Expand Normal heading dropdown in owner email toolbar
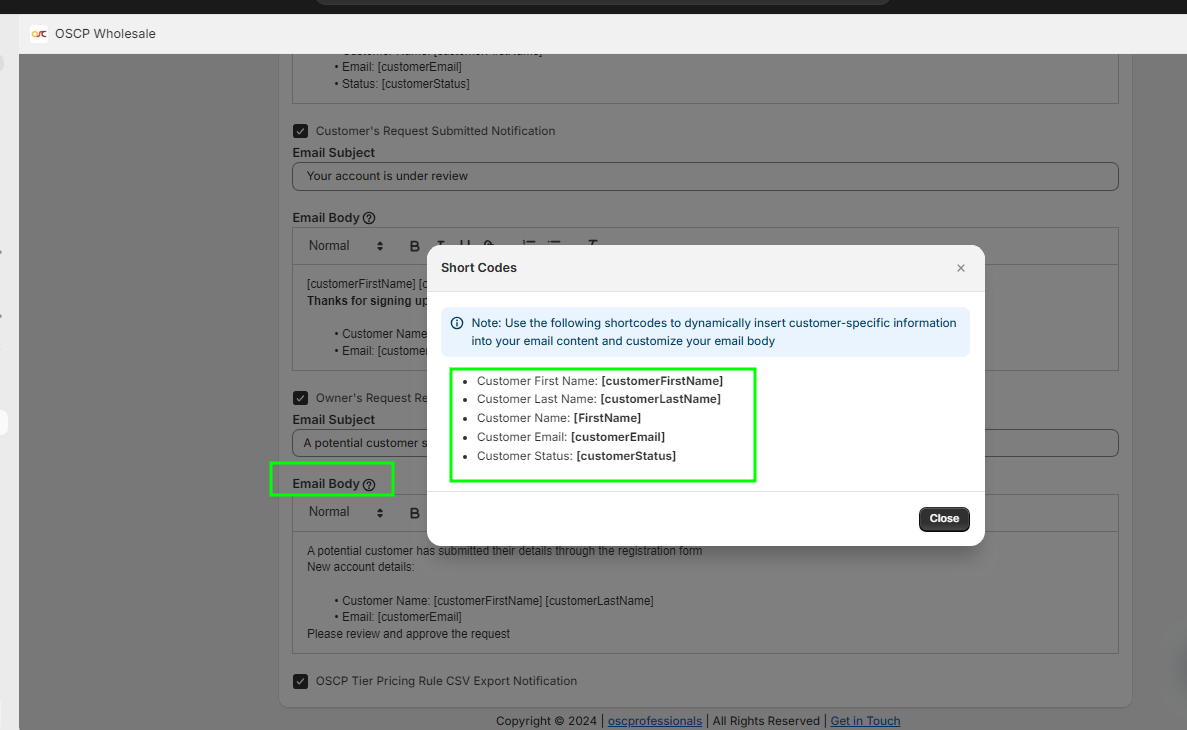 (346, 512)
